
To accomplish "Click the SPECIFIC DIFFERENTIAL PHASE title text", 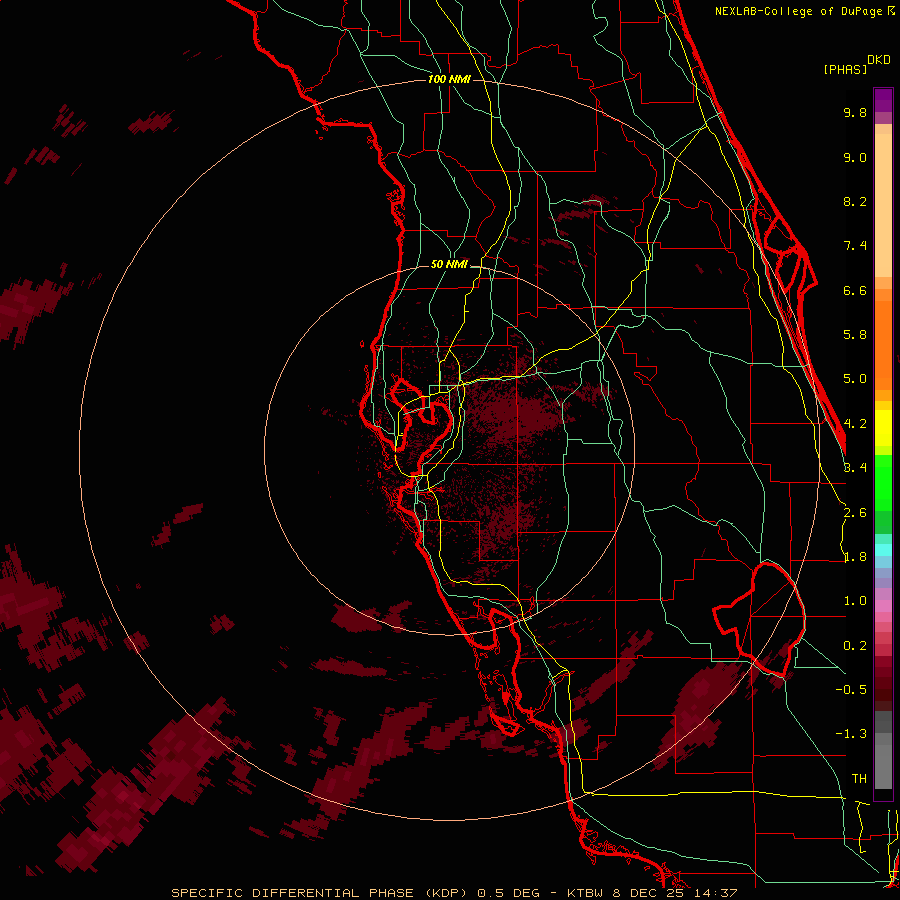I will 292,893.
